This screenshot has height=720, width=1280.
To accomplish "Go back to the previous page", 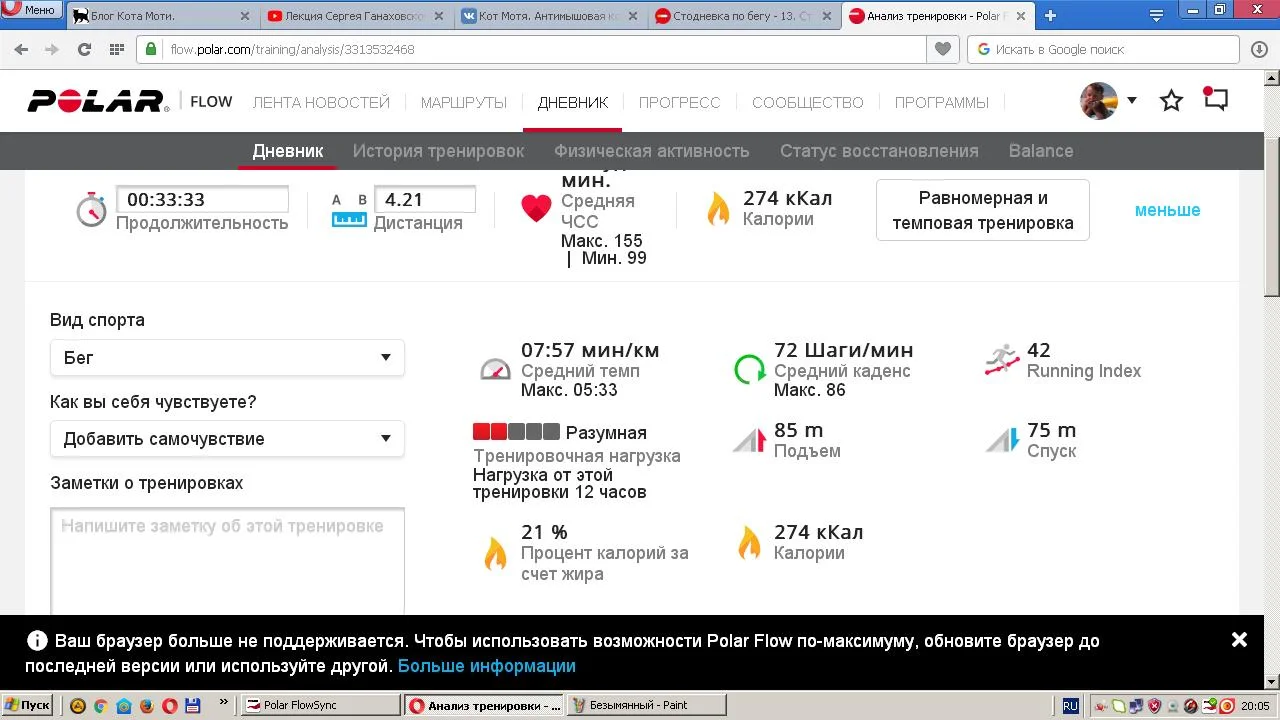I will click(22, 49).
